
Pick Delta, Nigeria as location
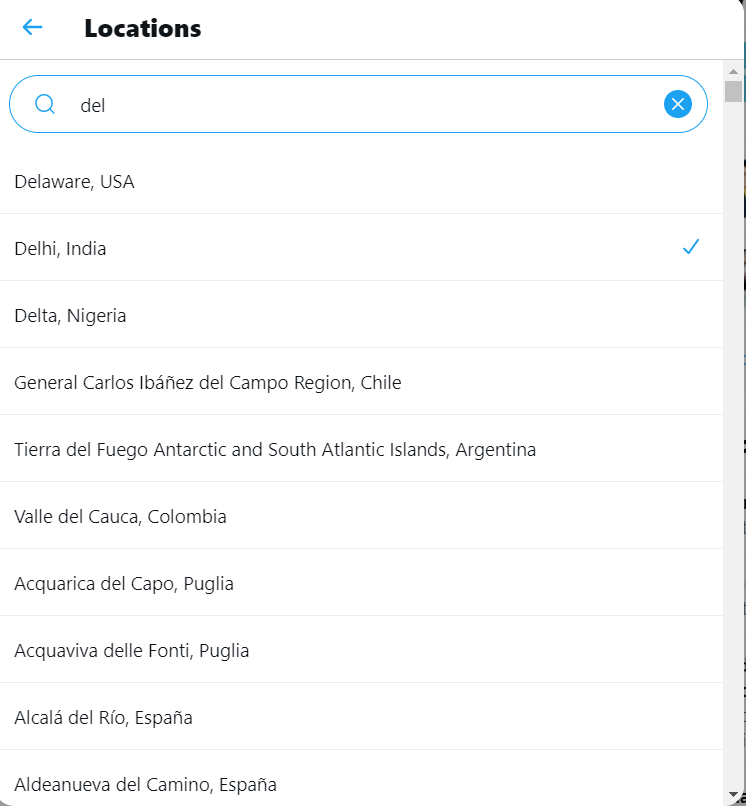click(361, 315)
